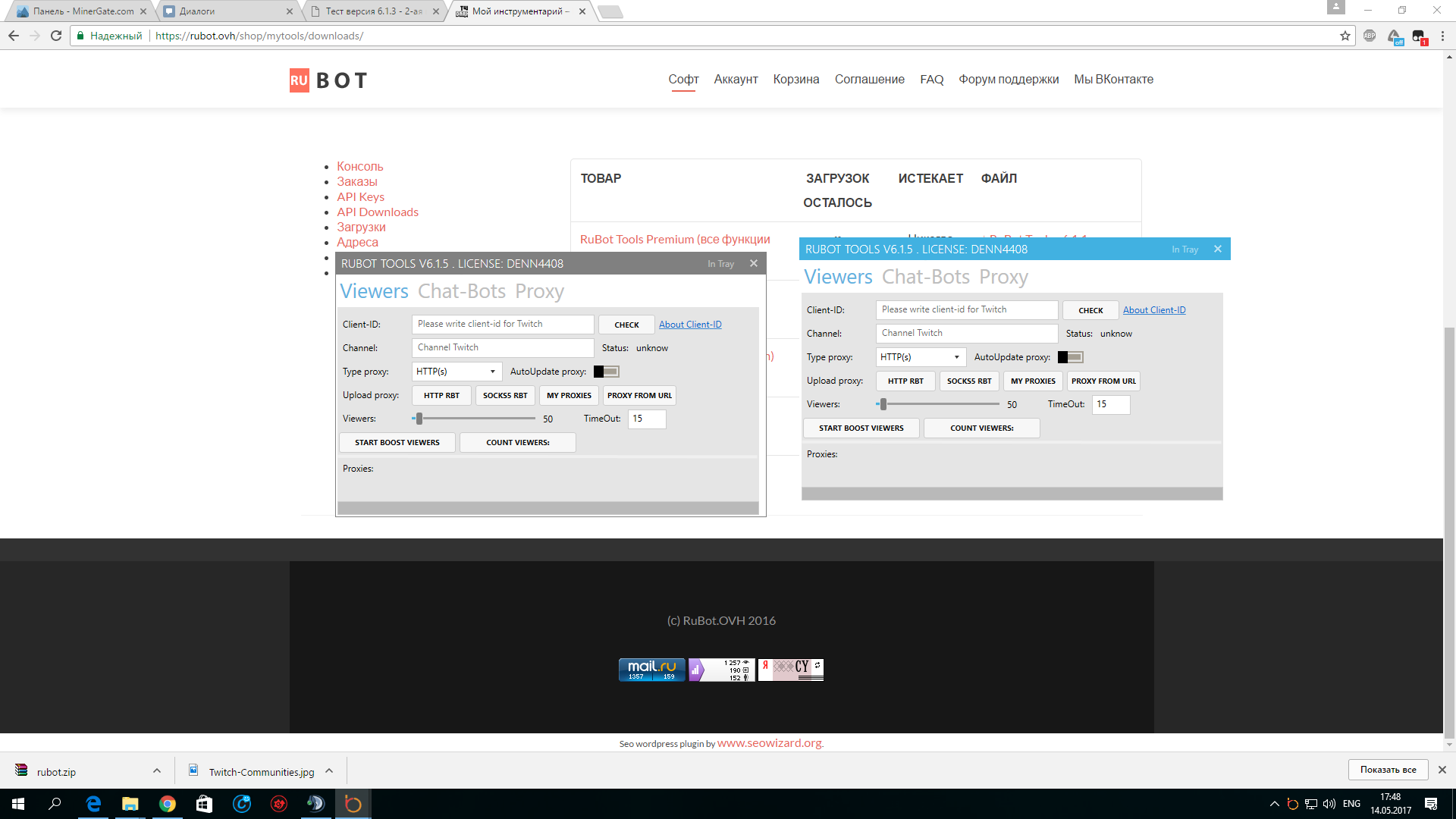This screenshot has height=819, width=1456.
Task: Open File Explorer from the taskbar
Action: (x=130, y=804)
